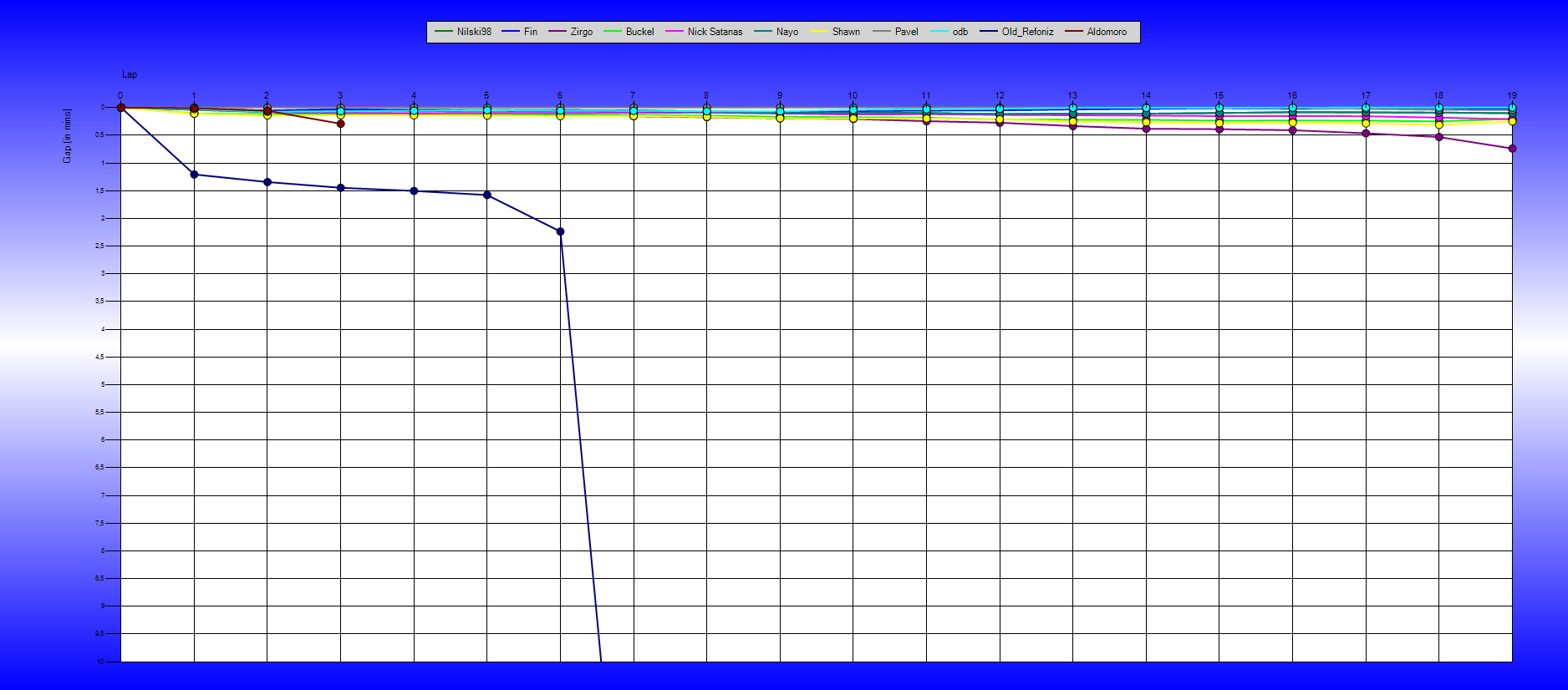
Task: Click the navy Old_Refoniz legend line swatch
Action: click(990, 32)
